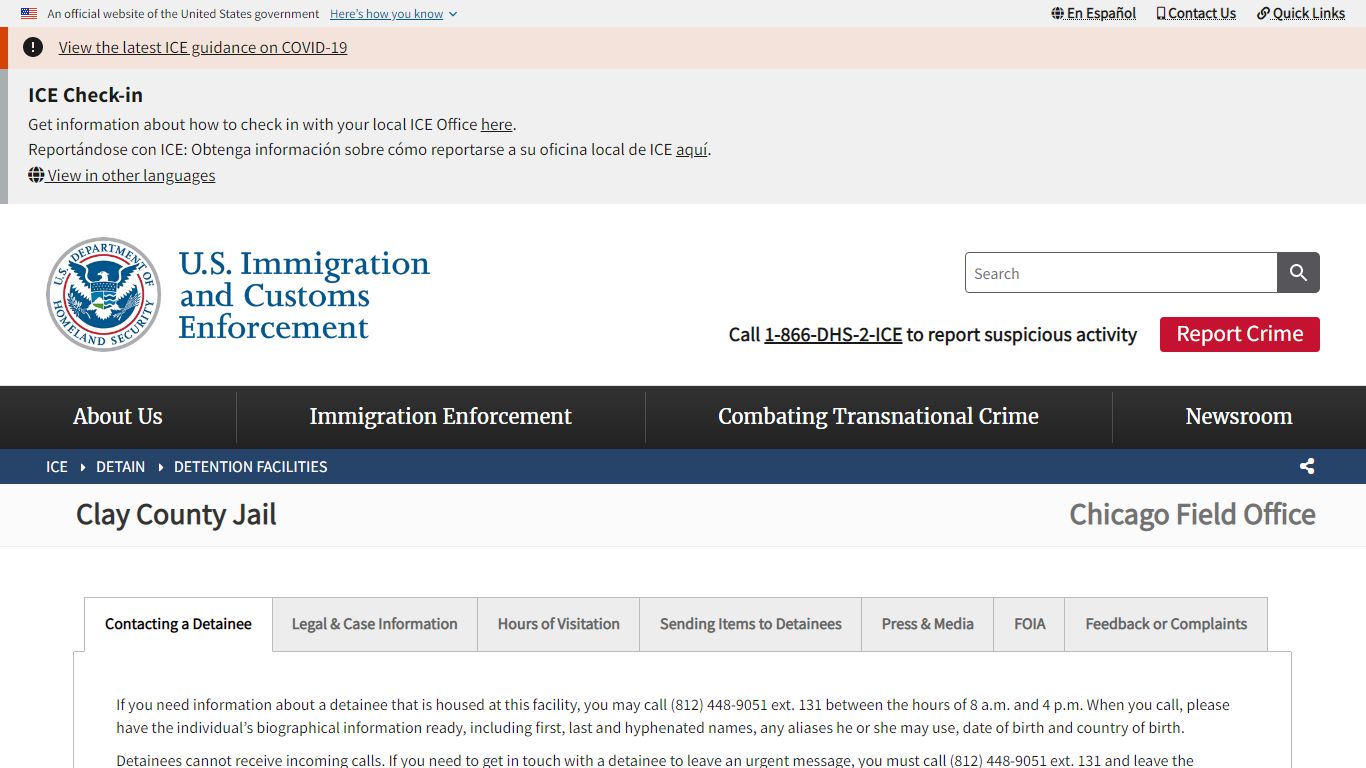Switch to Feedback or Complaints tab
1366x768 pixels.
click(x=1166, y=624)
